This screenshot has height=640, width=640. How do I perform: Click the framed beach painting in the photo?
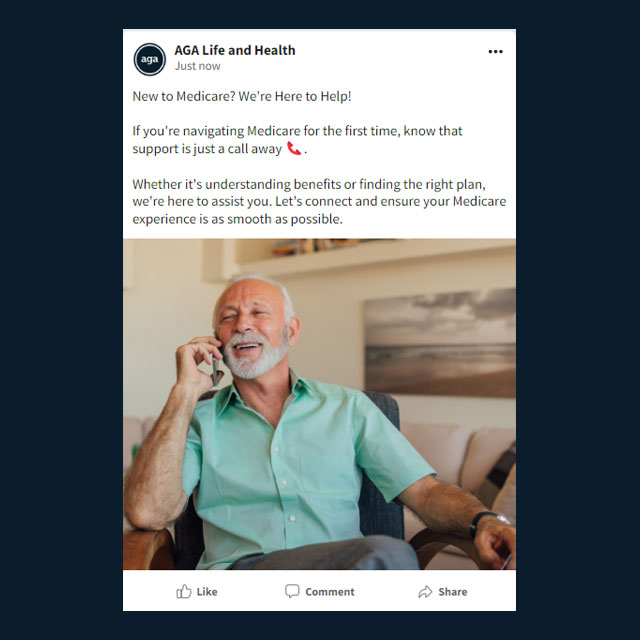click(x=439, y=344)
